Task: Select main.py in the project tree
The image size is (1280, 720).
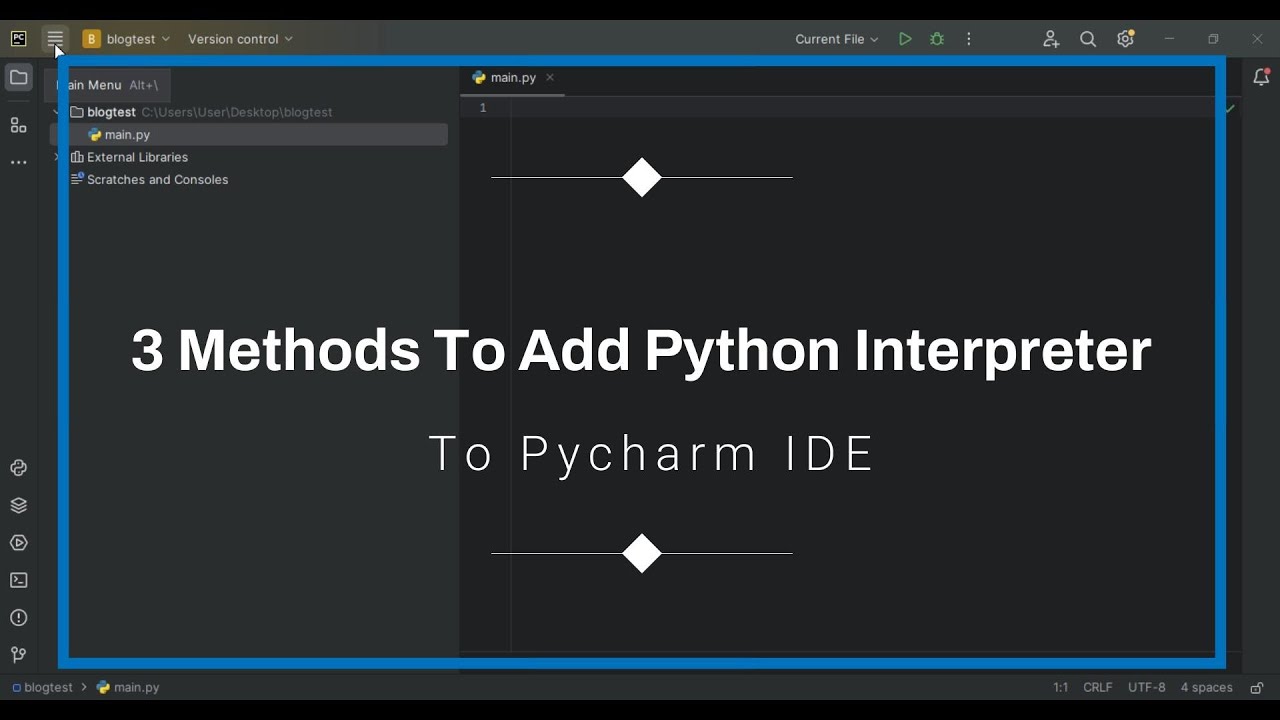Action: click(x=249, y=135)
